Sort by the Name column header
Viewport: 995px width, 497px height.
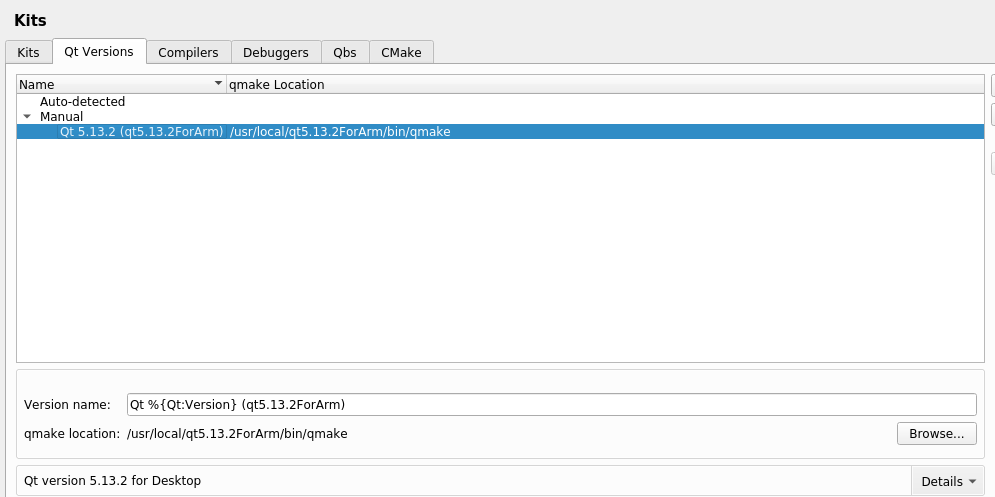click(x=121, y=84)
